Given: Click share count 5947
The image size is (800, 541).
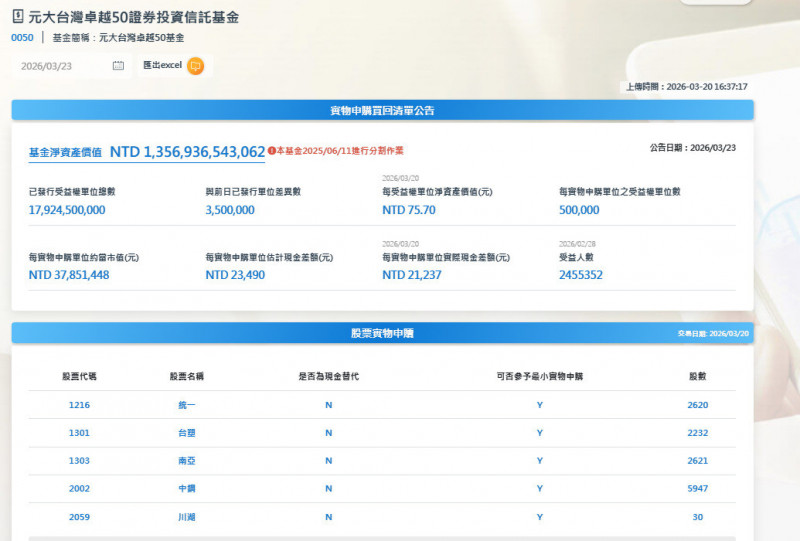Looking at the screenshot, I should click(x=697, y=488).
